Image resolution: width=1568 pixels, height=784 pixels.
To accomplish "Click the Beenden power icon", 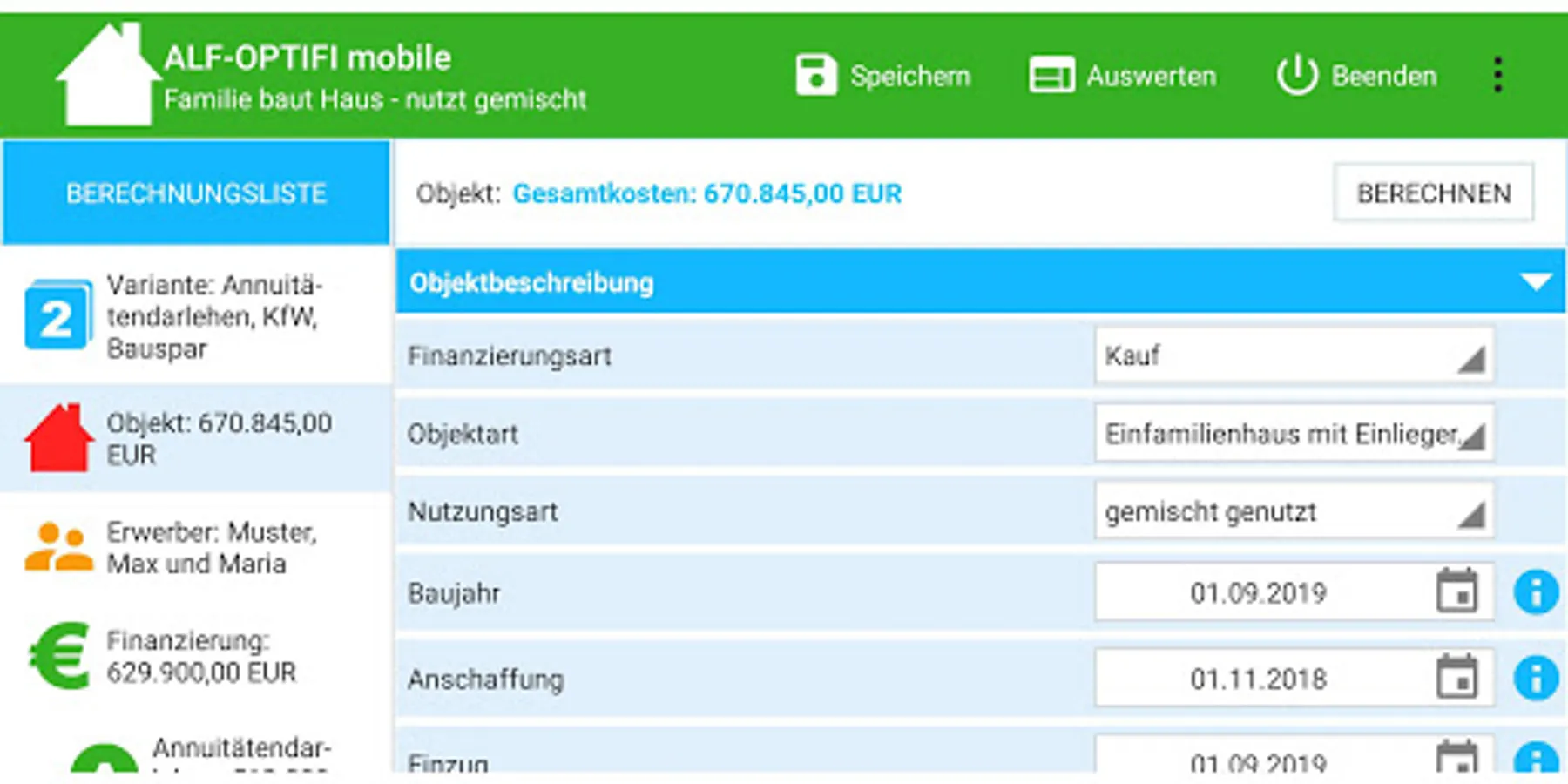I will pos(1297,75).
